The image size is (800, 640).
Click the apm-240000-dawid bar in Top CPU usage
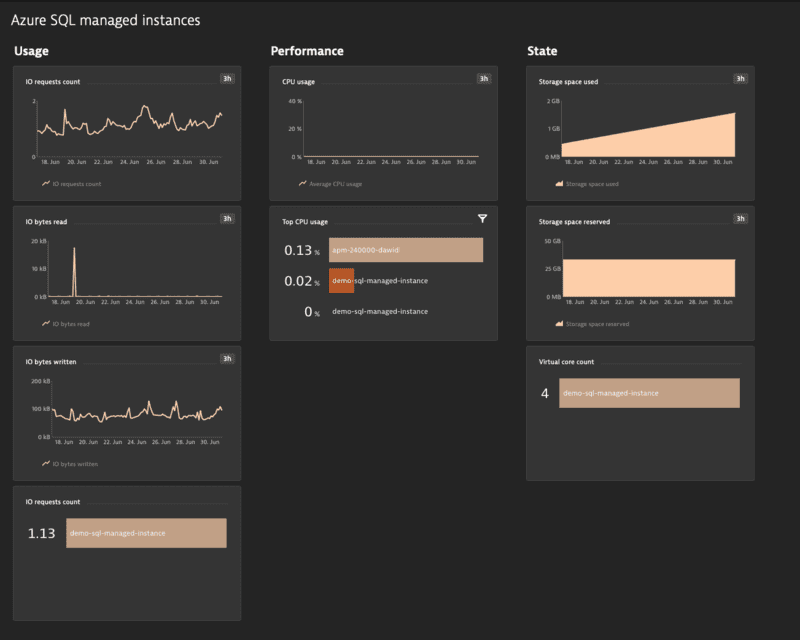click(404, 249)
